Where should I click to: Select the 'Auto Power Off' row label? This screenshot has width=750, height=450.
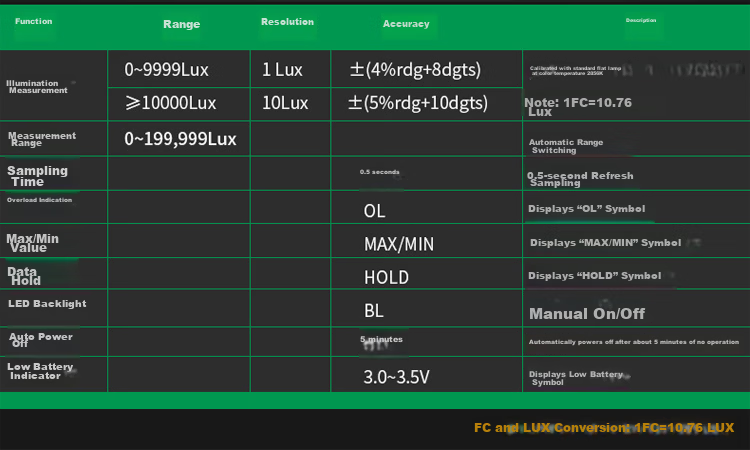click(x=41, y=340)
